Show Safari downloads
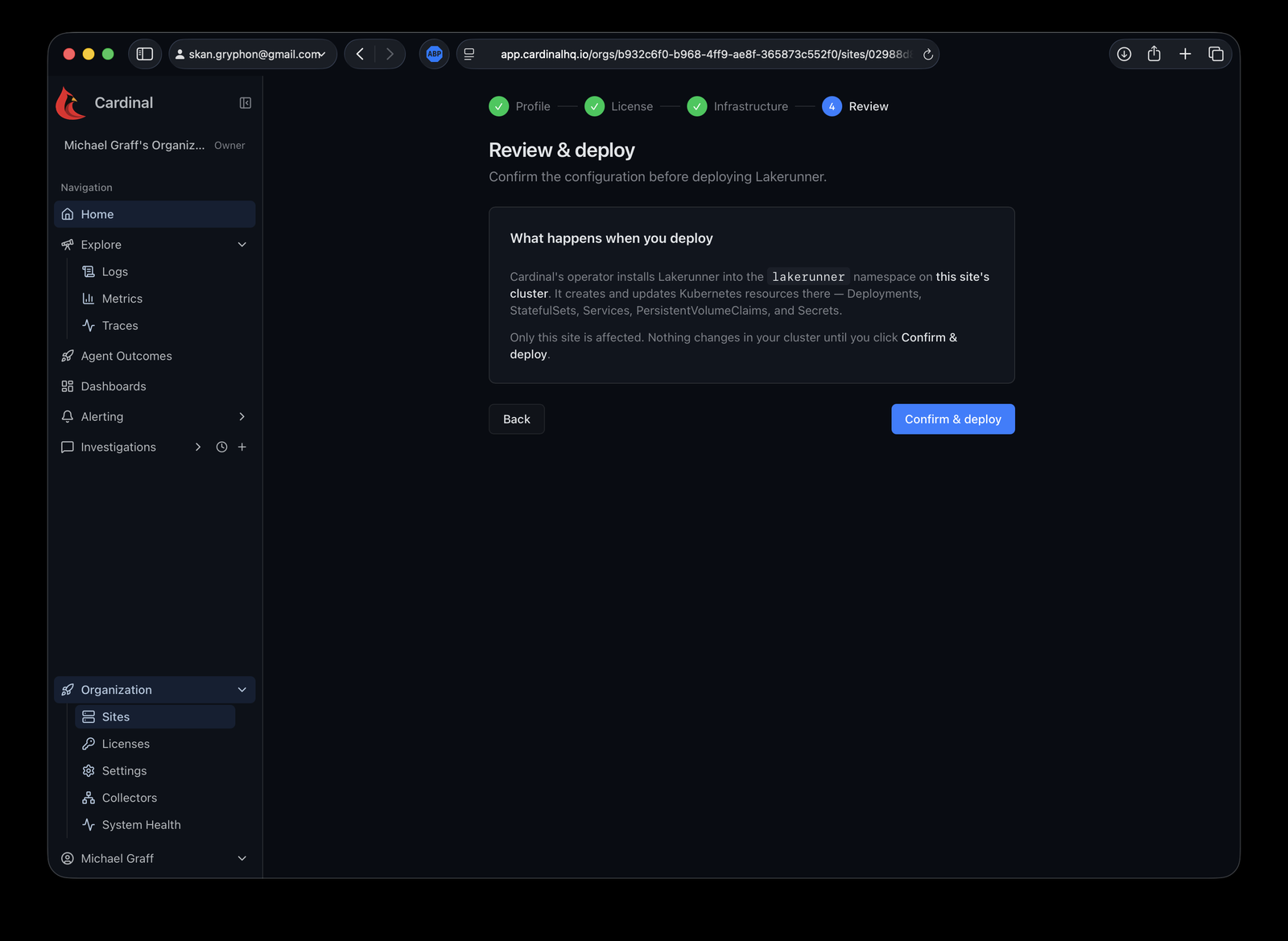This screenshot has height=941, width=1288. (1125, 54)
